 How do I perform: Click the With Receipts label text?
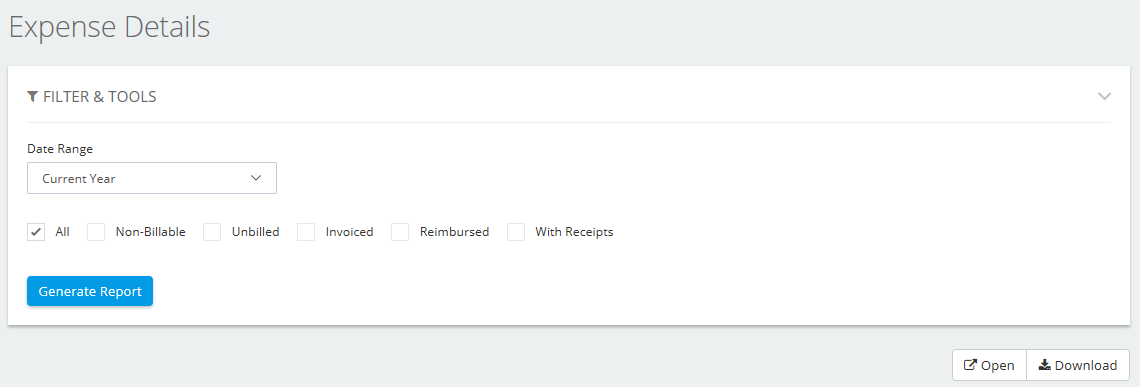[x=574, y=232]
